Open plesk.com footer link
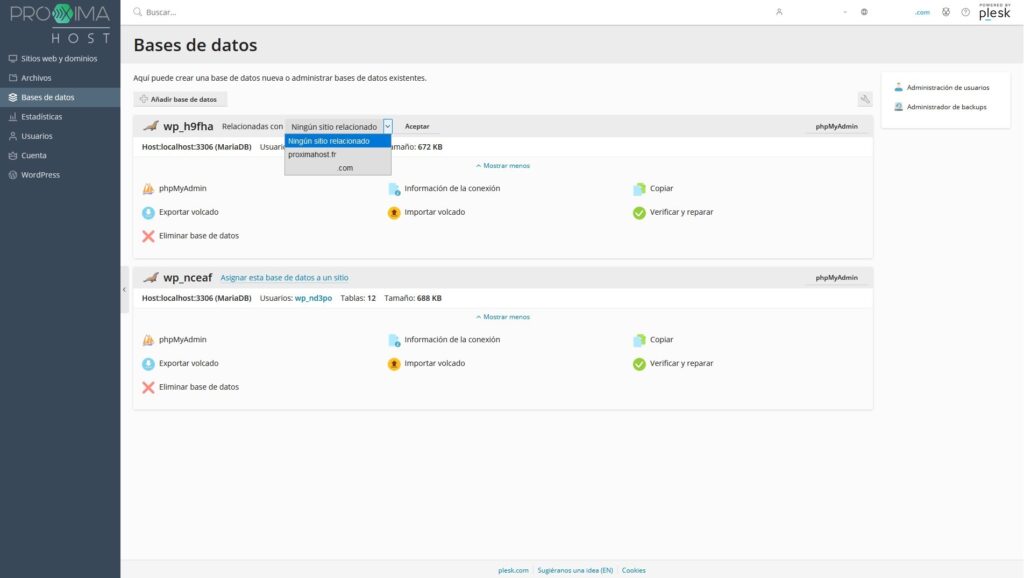Viewport: 1024px width, 578px height. [x=513, y=570]
